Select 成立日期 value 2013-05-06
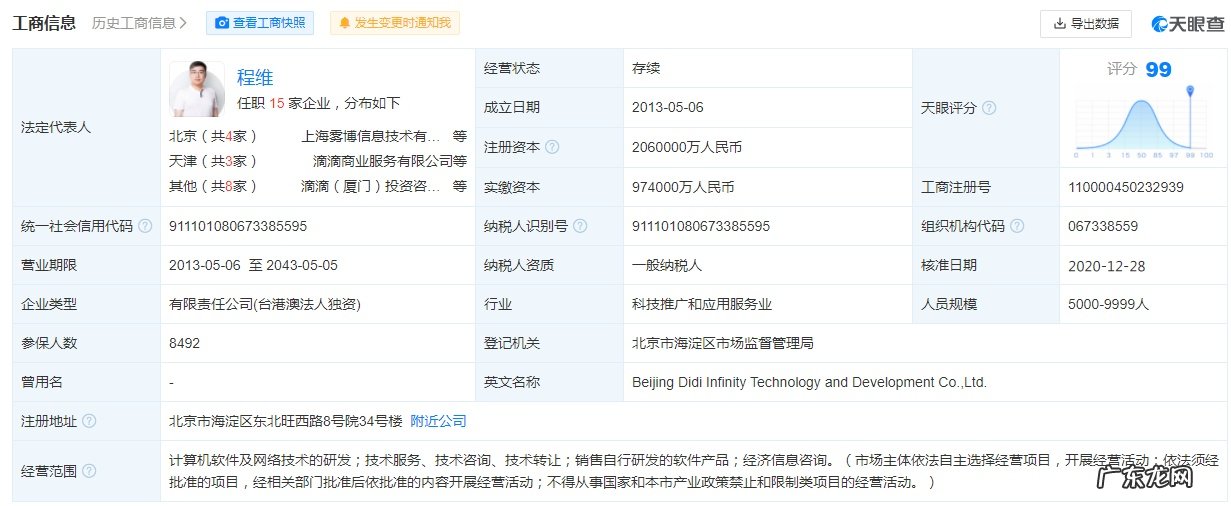This screenshot has width=1231, height=506. 668,108
